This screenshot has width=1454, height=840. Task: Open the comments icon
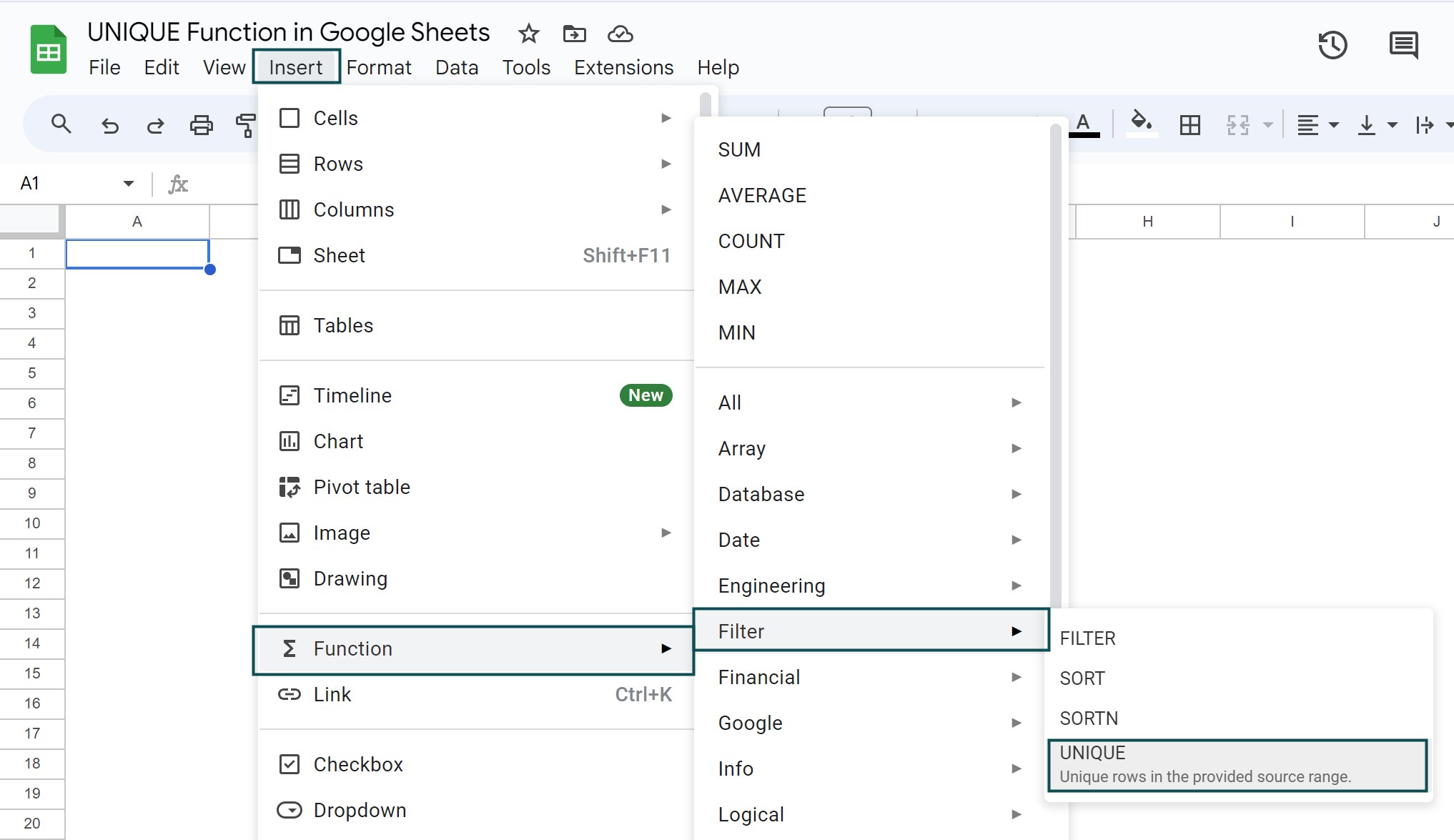click(x=1403, y=45)
